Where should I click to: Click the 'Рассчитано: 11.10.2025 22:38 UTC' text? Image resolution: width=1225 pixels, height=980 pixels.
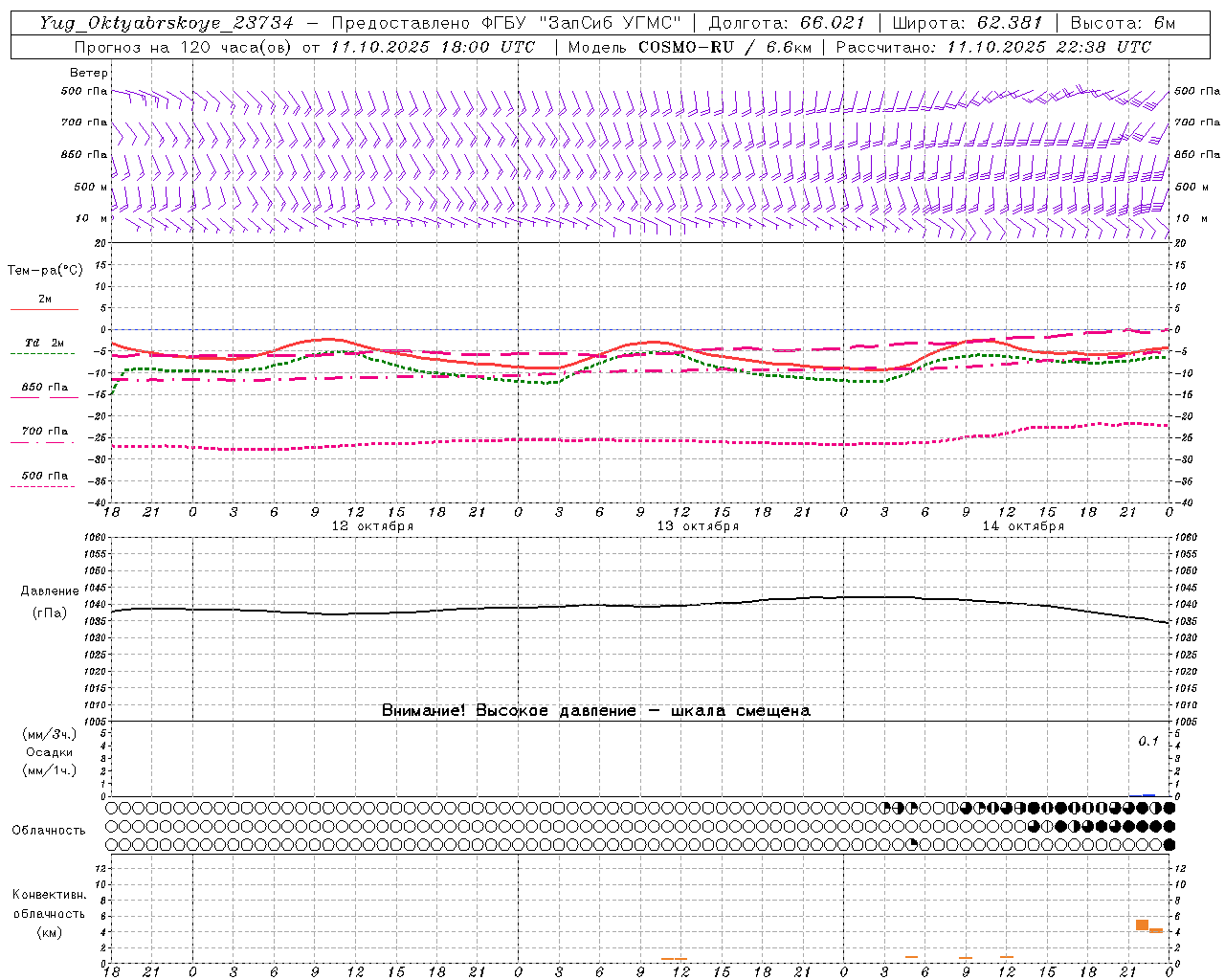(x=993, y=47)
